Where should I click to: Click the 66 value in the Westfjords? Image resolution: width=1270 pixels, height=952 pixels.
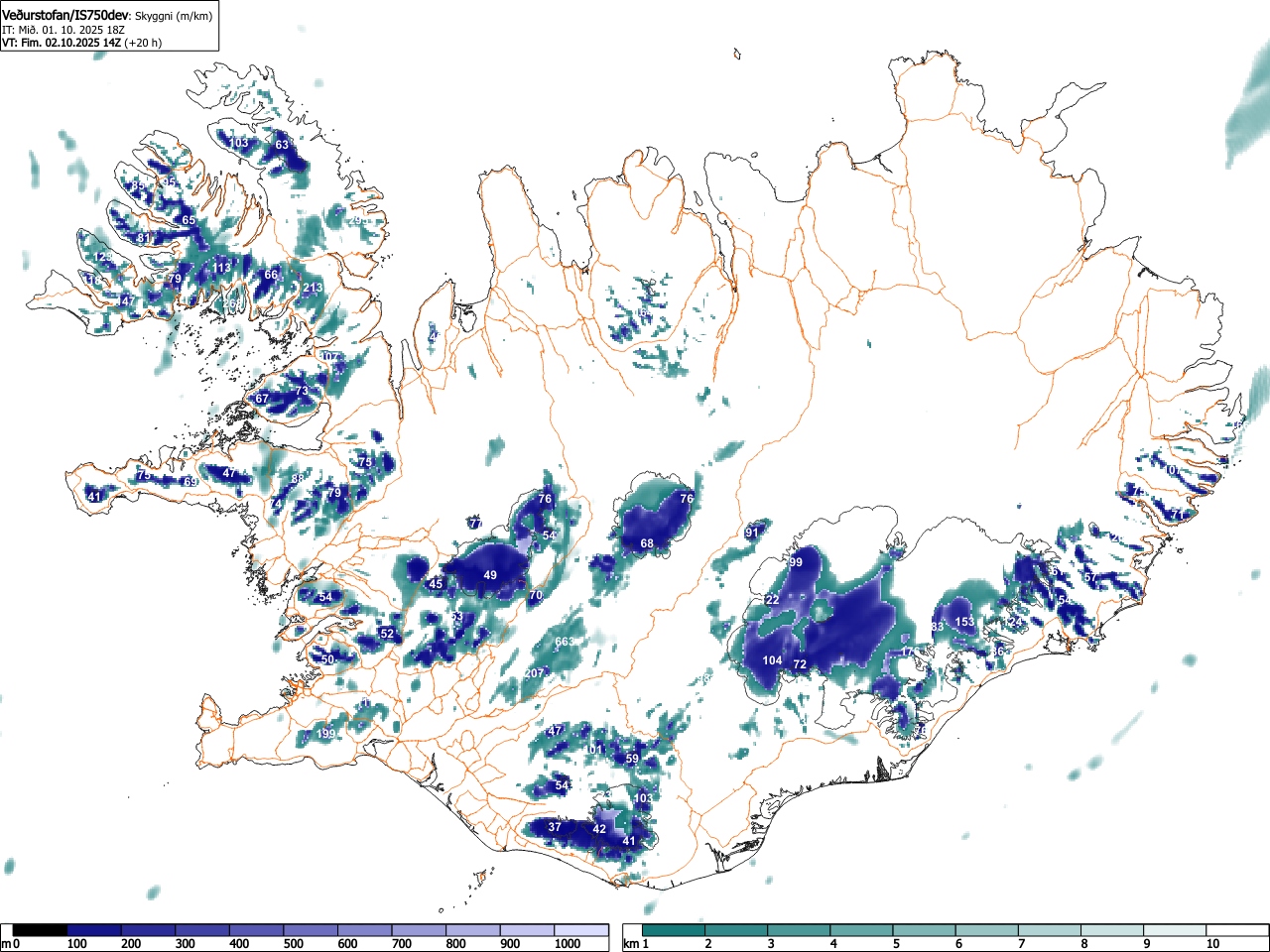tap(271, 275)
